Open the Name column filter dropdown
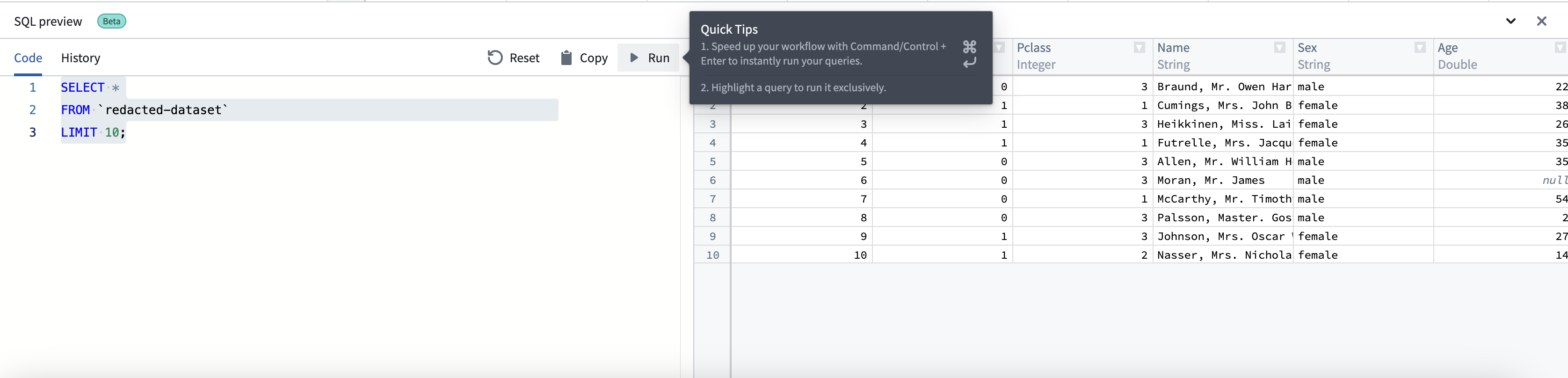This screenshot has height=378, width=1568. pyautogui.click(x=1279, y=47)
